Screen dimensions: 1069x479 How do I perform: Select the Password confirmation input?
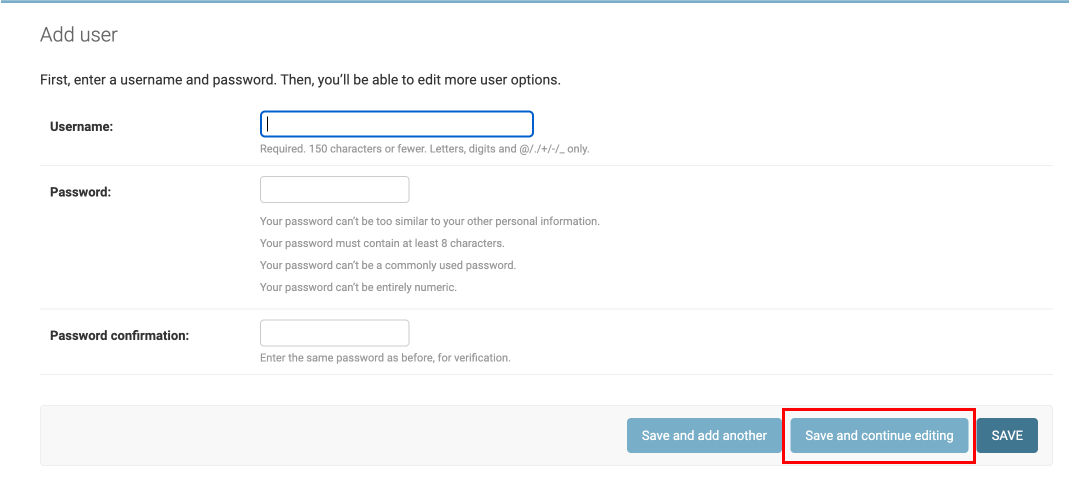point(334,333)
